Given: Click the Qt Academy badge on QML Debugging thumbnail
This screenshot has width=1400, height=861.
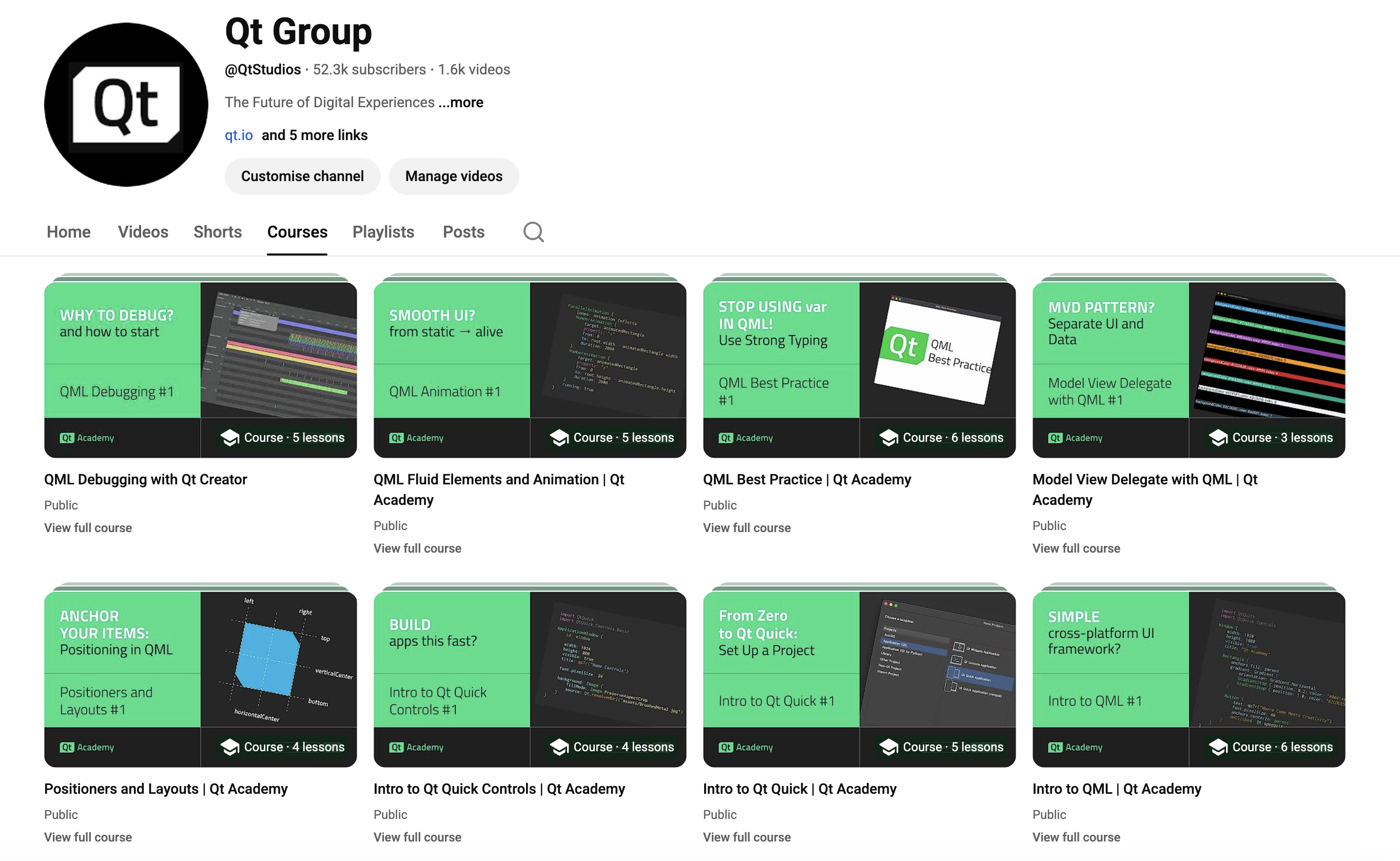Looking at the screenshot, I should (x=87, y=437).
